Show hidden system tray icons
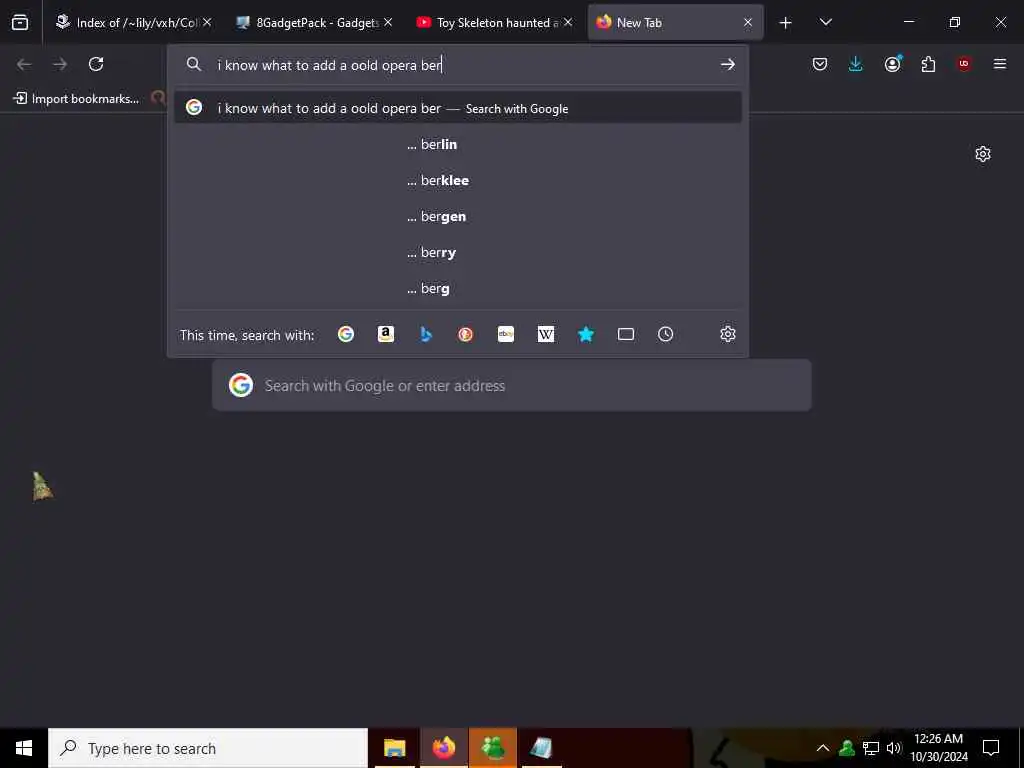 tap(823, 748)
